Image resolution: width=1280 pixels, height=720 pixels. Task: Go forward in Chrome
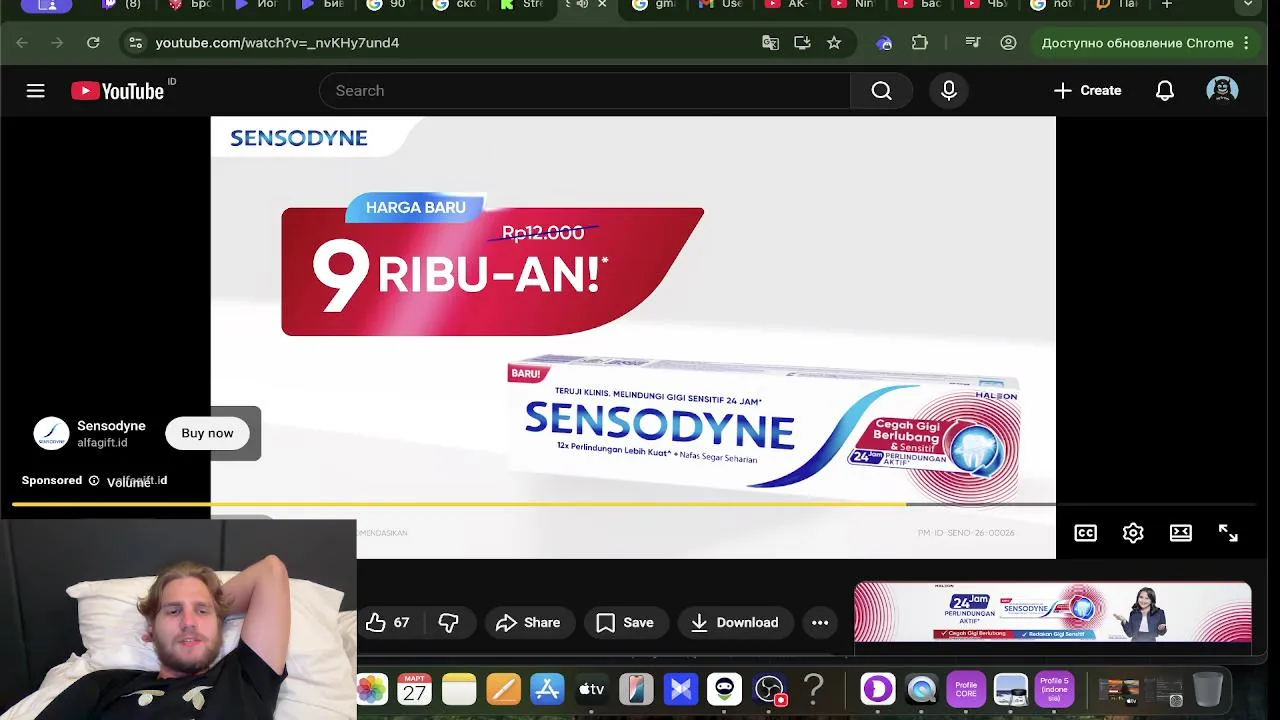coord(57,43)
